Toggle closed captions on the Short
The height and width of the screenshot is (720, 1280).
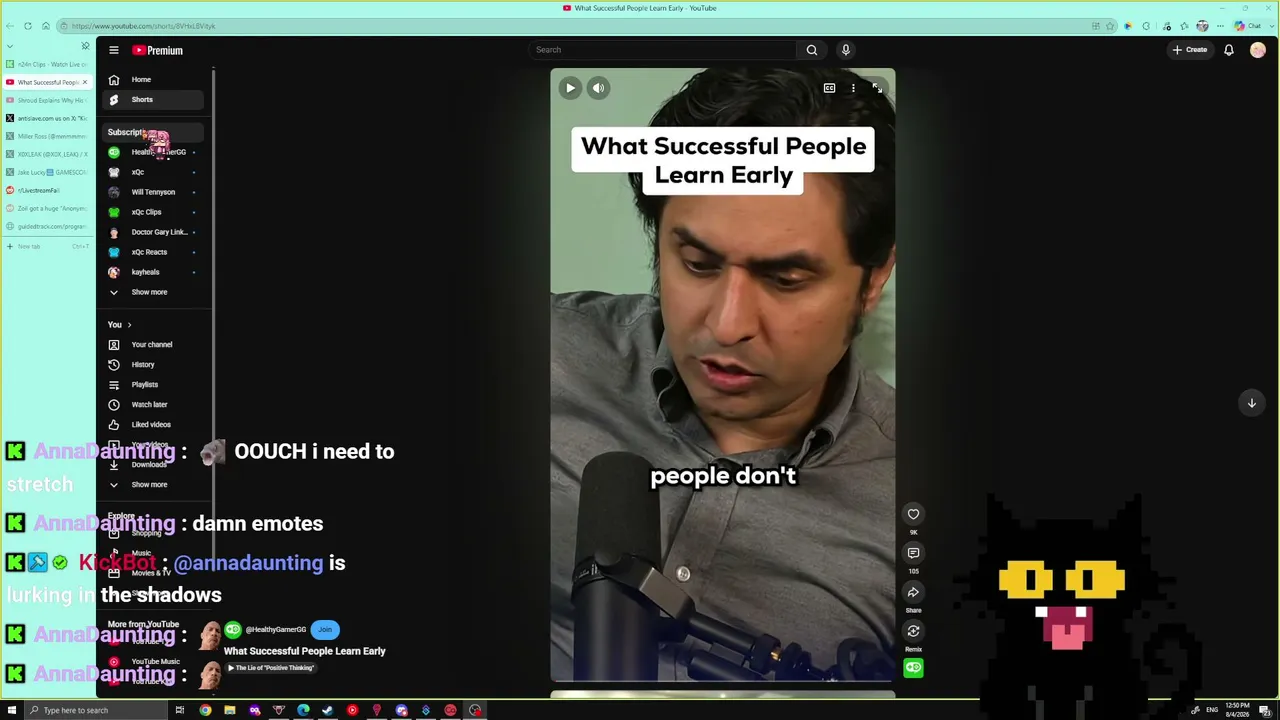tap(829, 88)
